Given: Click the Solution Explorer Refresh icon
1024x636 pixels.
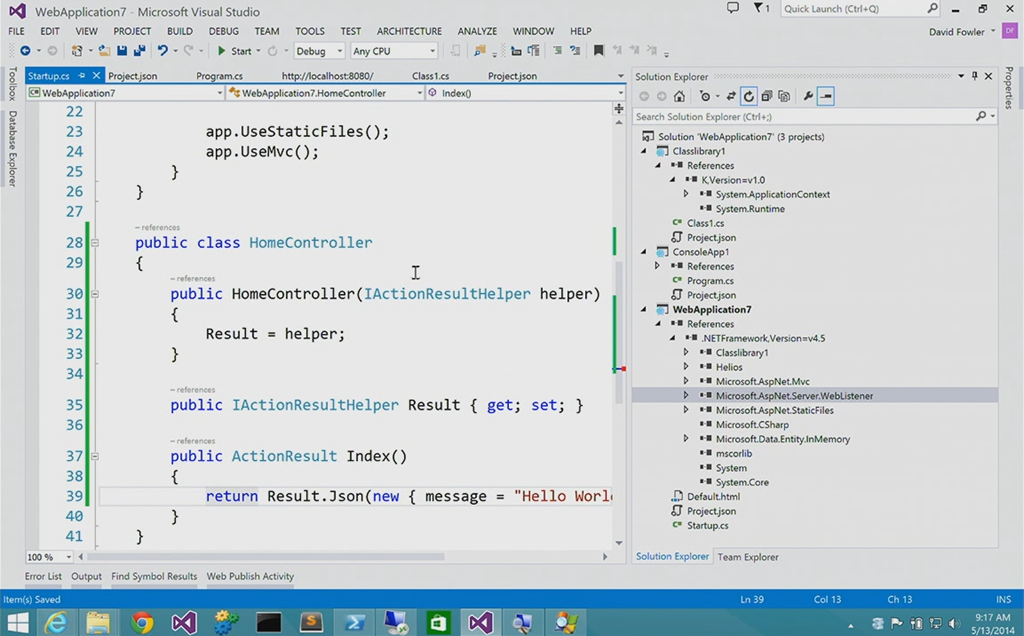Looking at the screenshot, I should tap(748, 97).
